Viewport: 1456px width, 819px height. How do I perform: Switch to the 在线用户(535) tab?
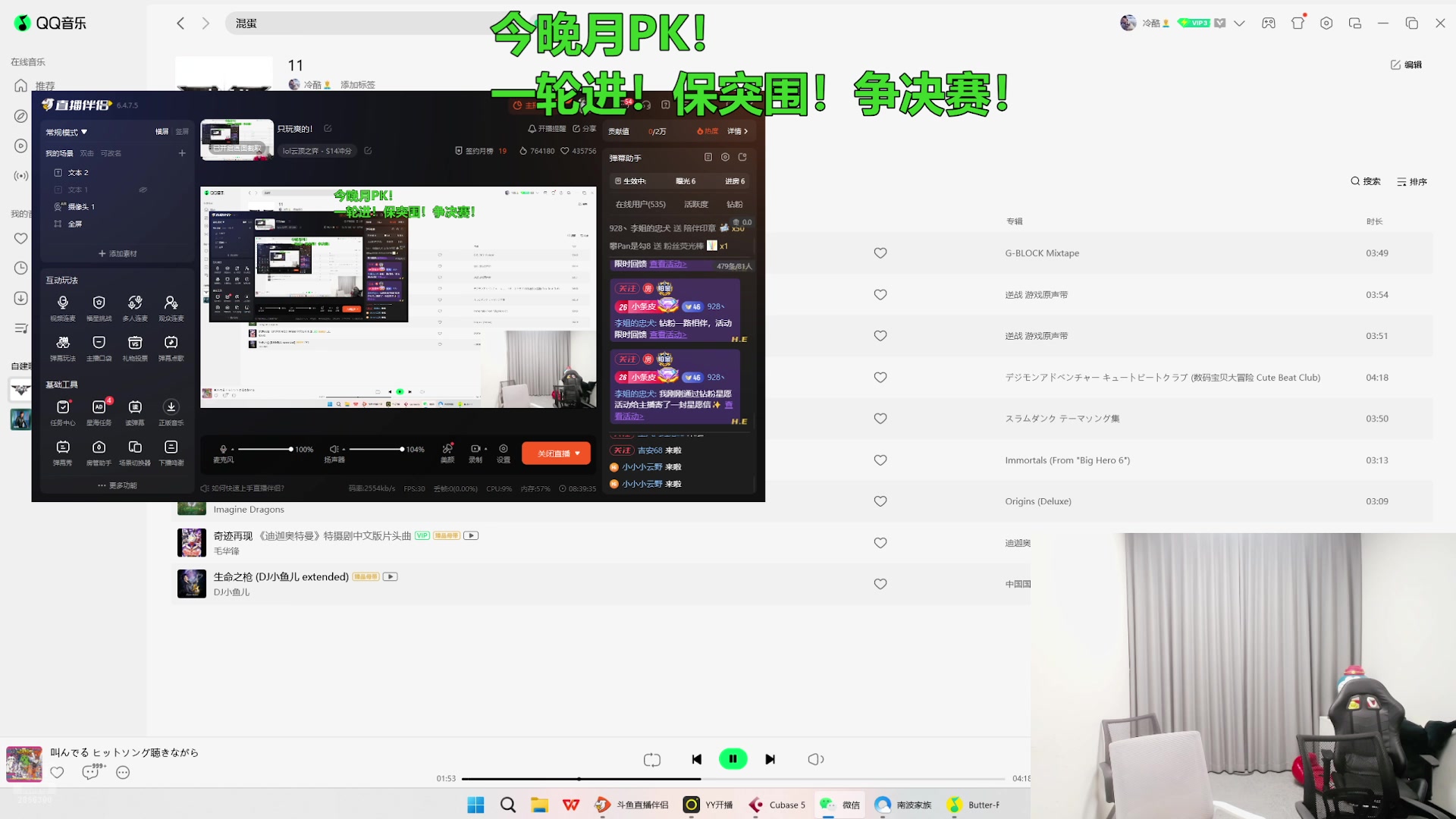point(641,204)
